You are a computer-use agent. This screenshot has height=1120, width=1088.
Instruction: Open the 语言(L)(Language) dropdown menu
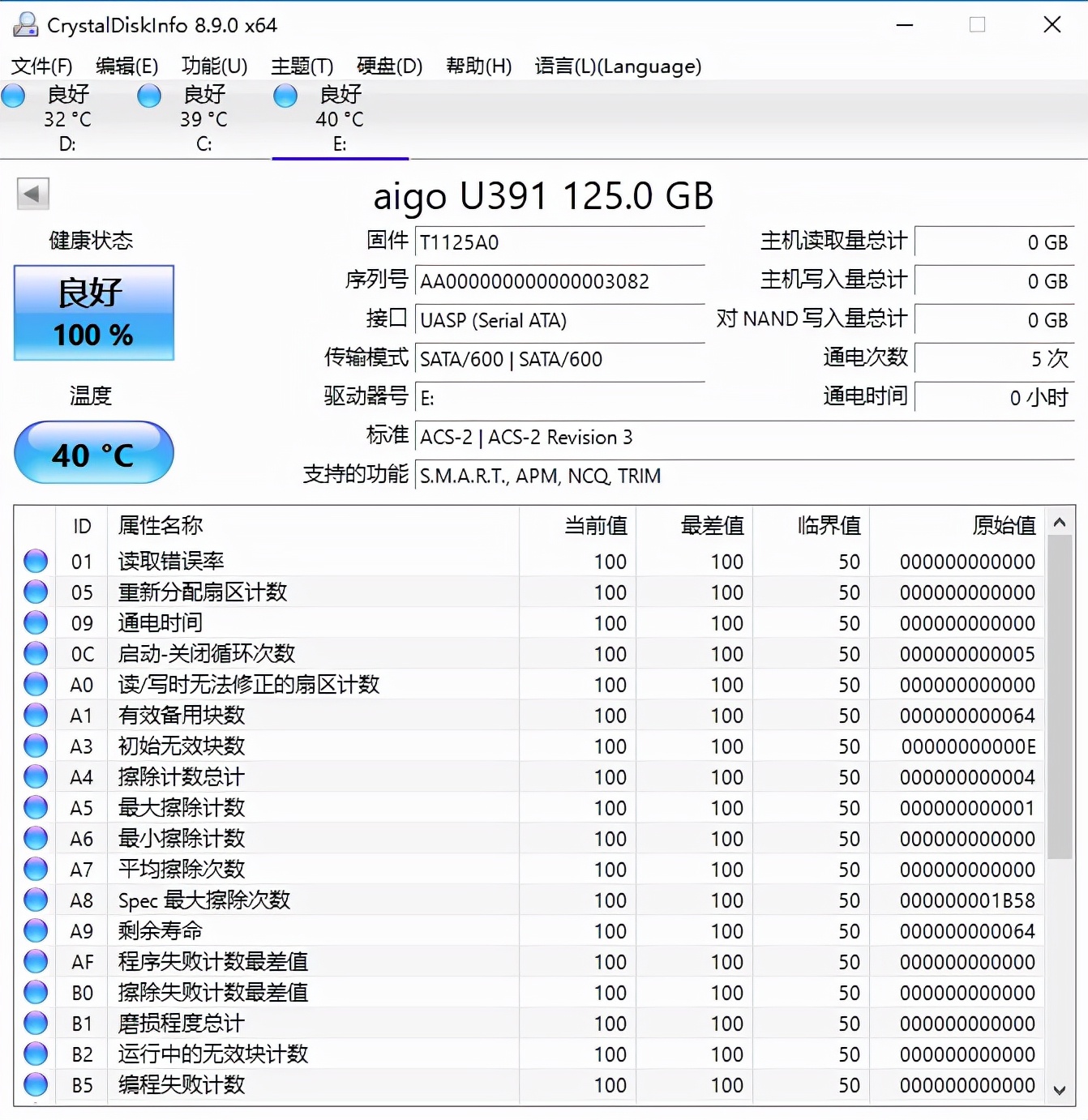619,66
